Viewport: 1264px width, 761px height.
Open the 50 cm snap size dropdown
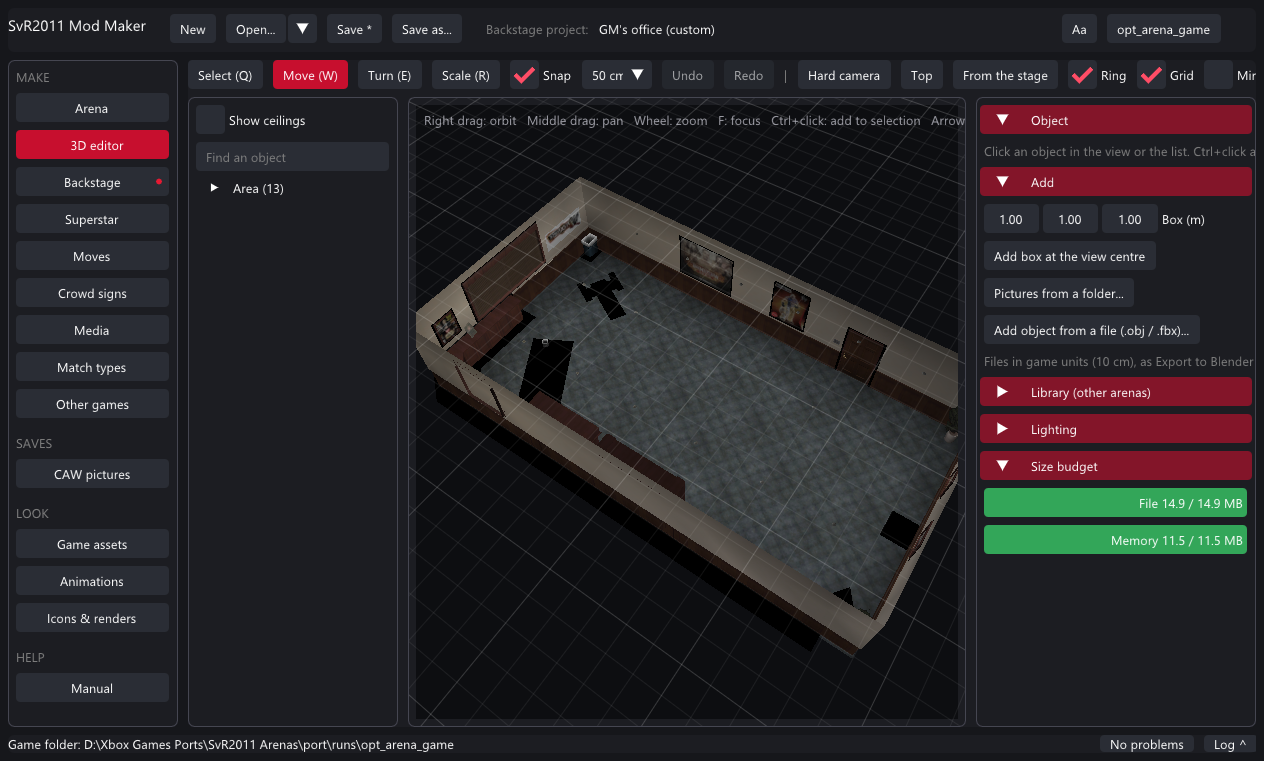[617, 75]
